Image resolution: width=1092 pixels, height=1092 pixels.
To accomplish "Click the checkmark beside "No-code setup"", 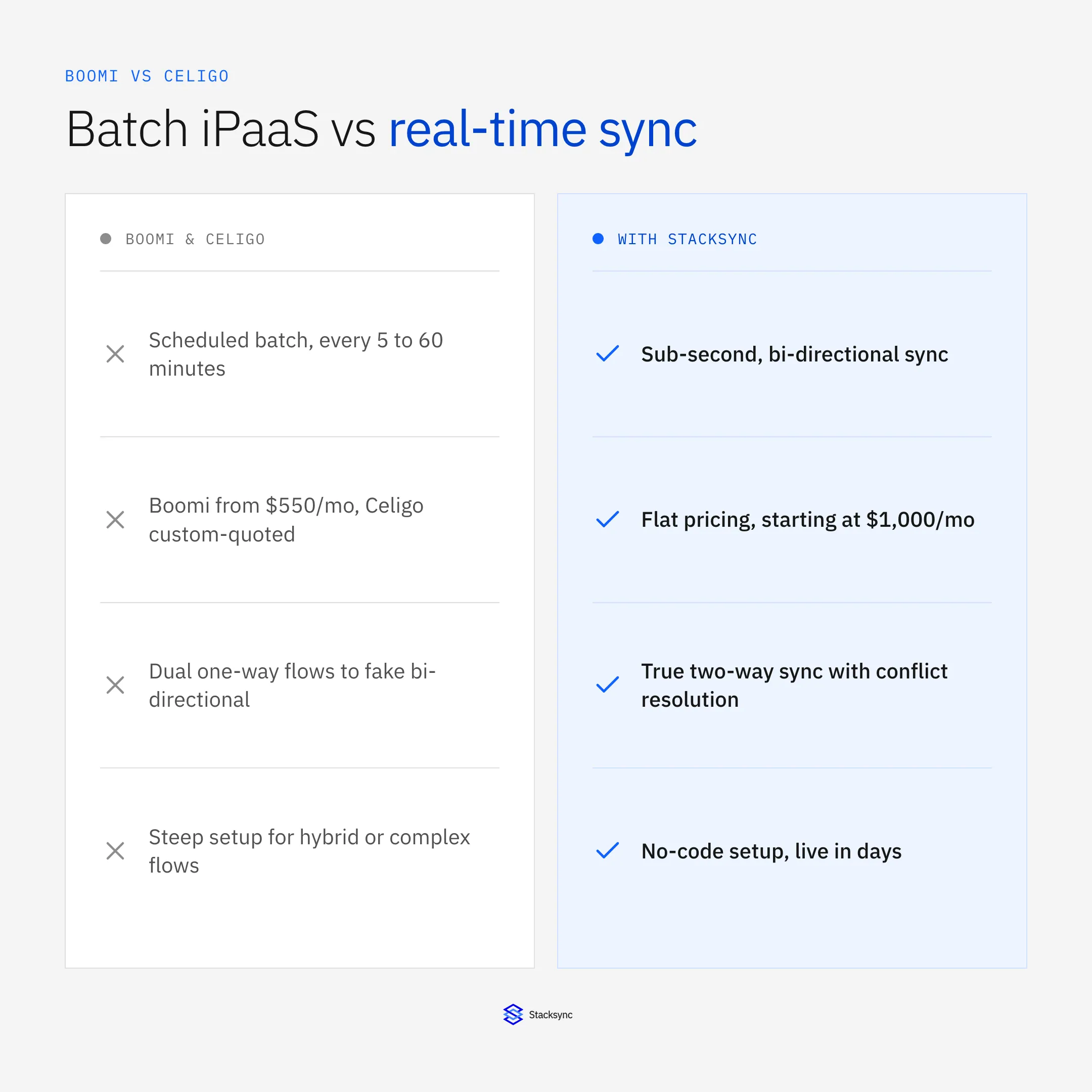I will (608, 850).
